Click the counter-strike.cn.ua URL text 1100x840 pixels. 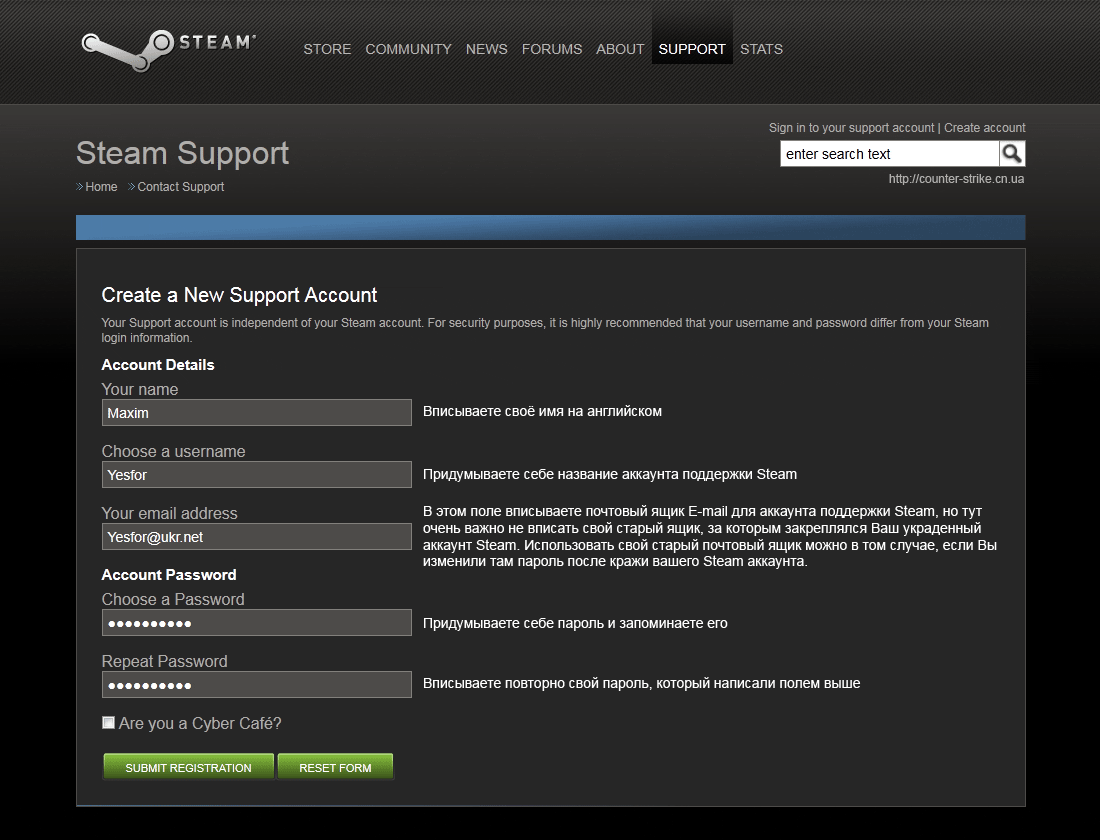tap(956, 179)
